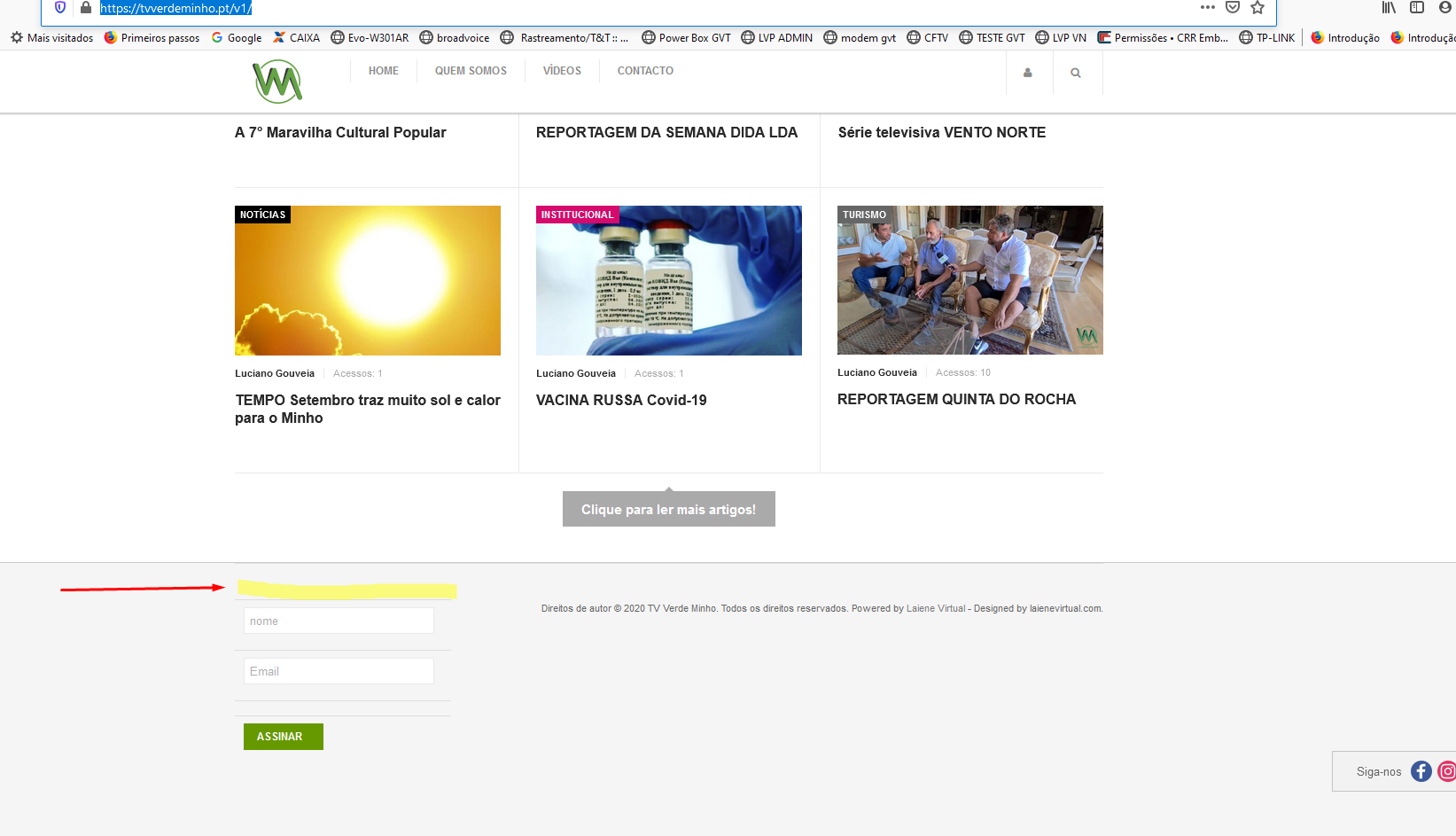
Task: Open the TEMPO Setembro sol e calor article
Action: [368, 409]
